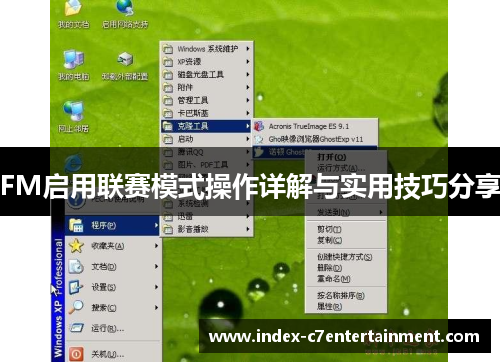Click the XP资源 folder icon

point(168,62)
